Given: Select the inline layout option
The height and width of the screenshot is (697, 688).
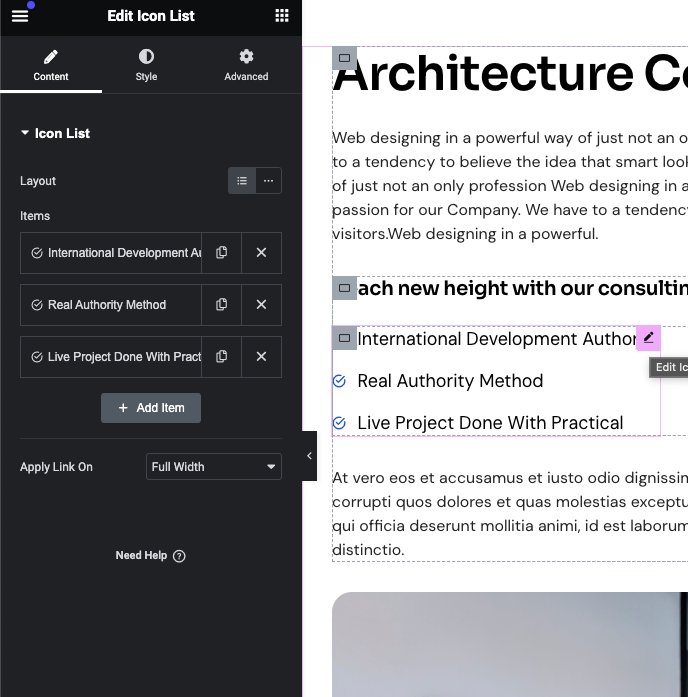Looking at the screenshot, I should (268, 181).
